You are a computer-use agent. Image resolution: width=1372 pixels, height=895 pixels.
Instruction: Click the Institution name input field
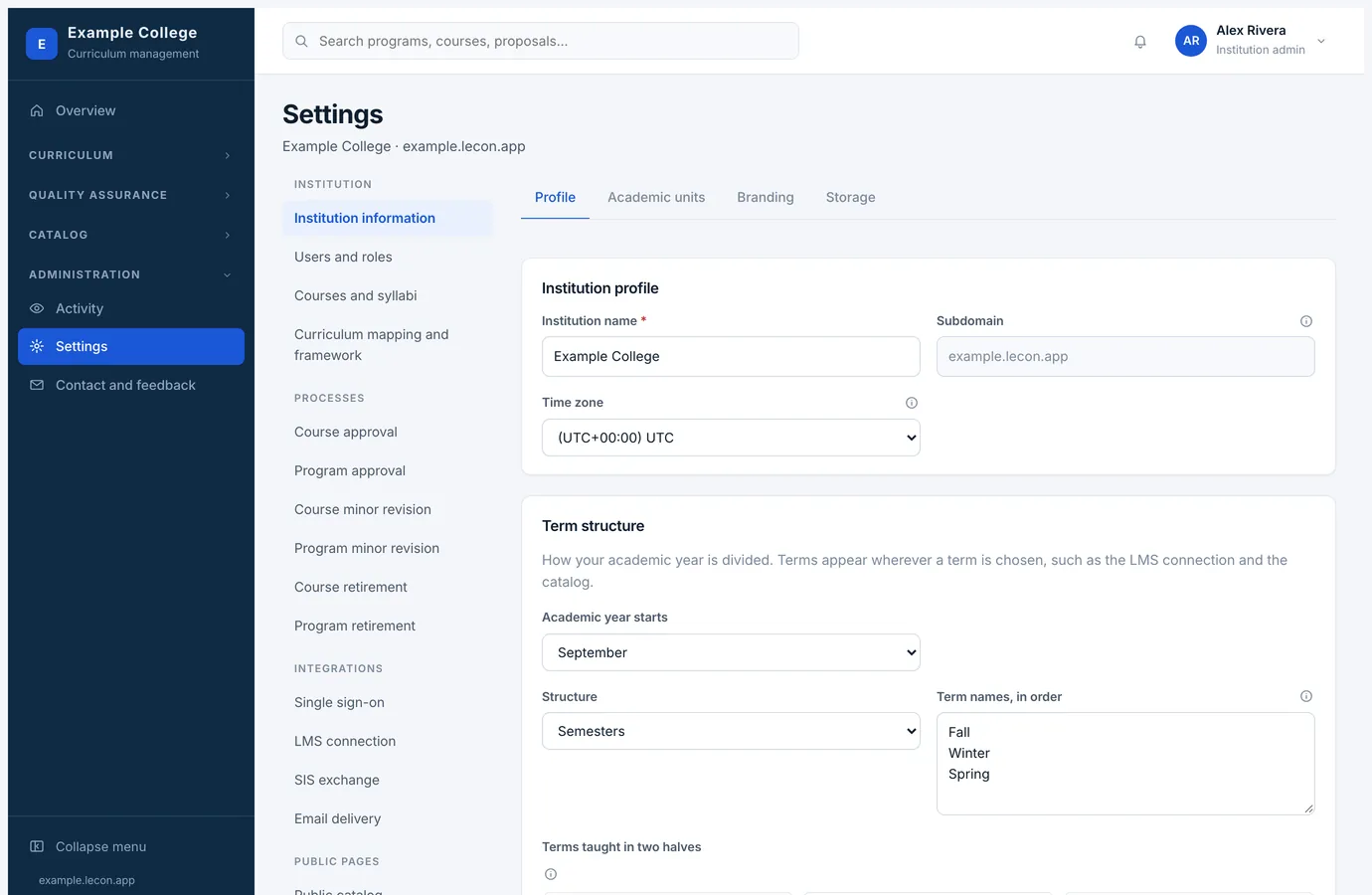coord(731,356)
